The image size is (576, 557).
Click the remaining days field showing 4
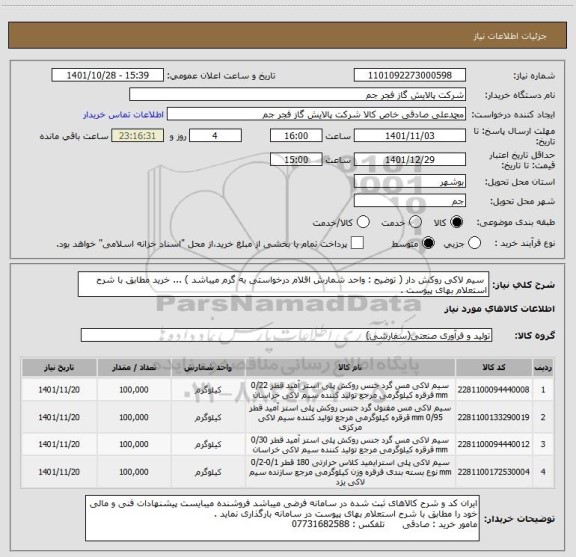(215, 136)
